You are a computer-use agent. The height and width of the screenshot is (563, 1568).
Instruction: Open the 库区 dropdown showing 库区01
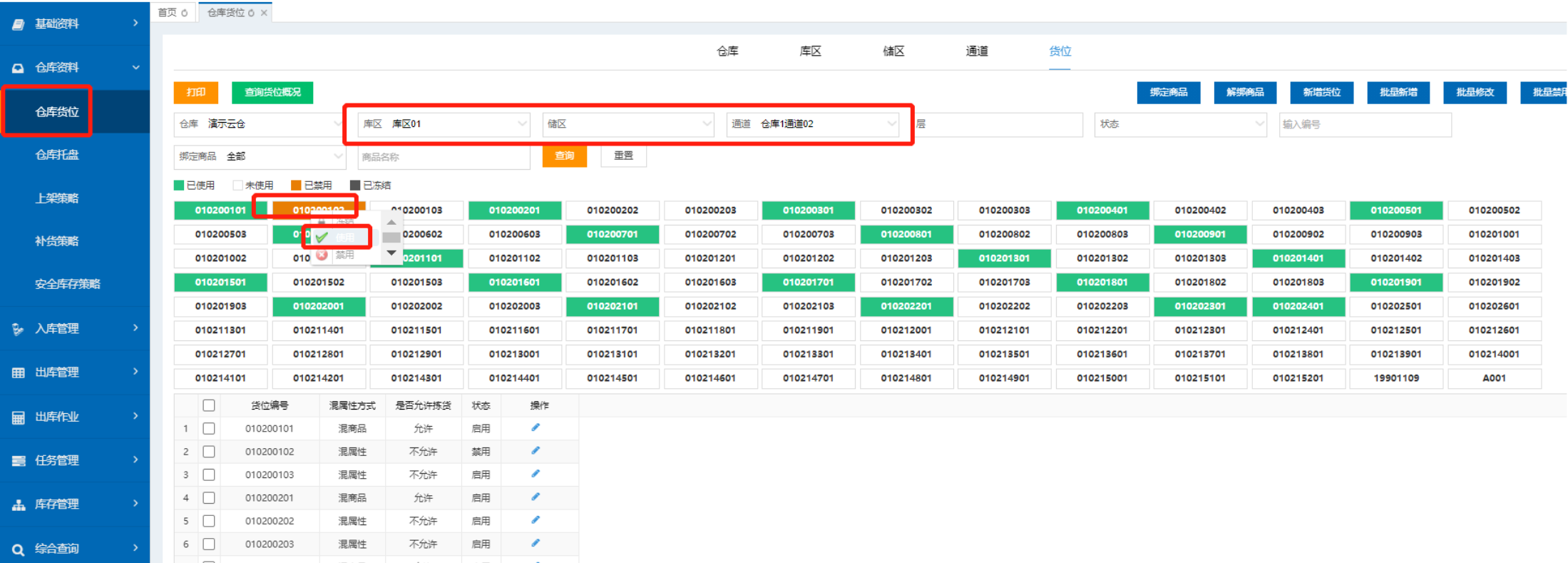(444, 124)
